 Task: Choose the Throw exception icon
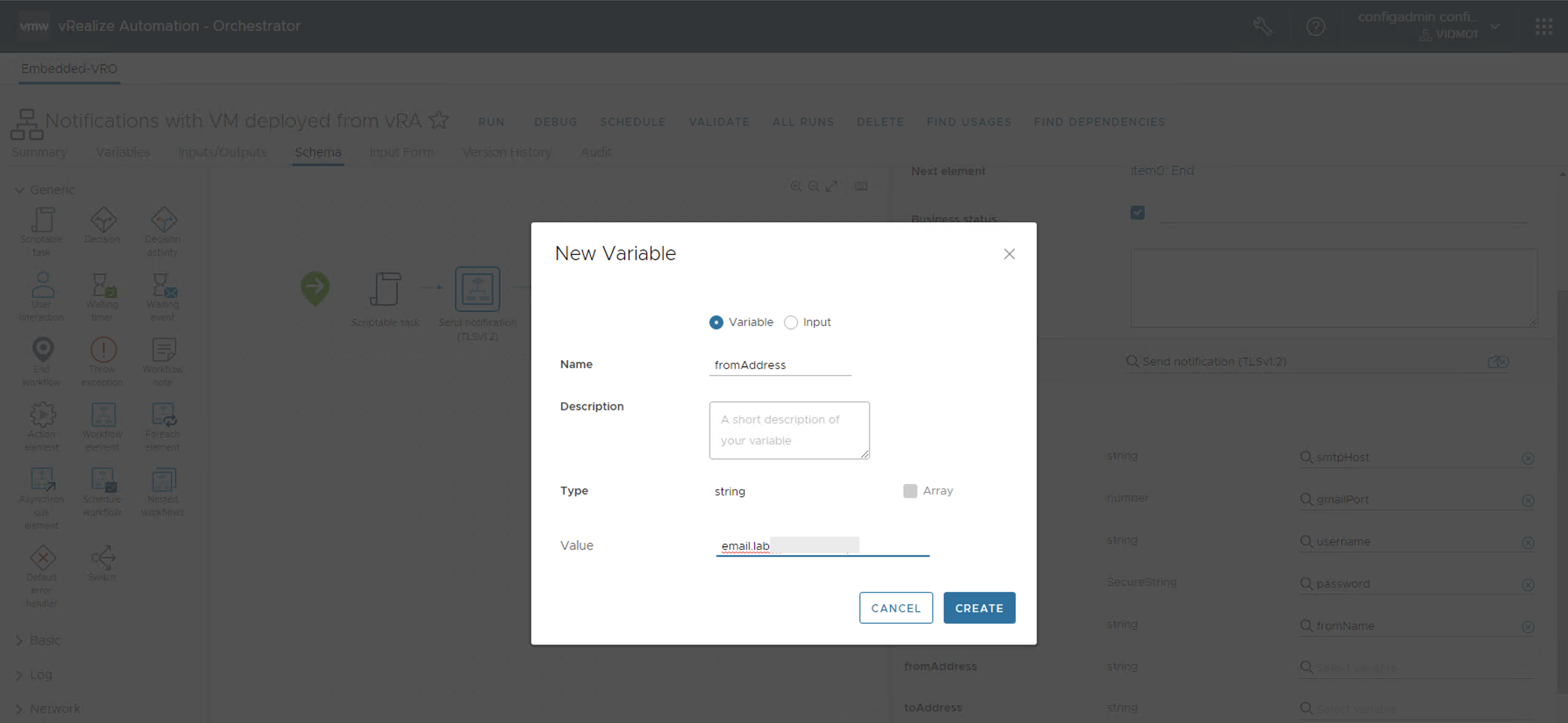click(x=103, y=350)
